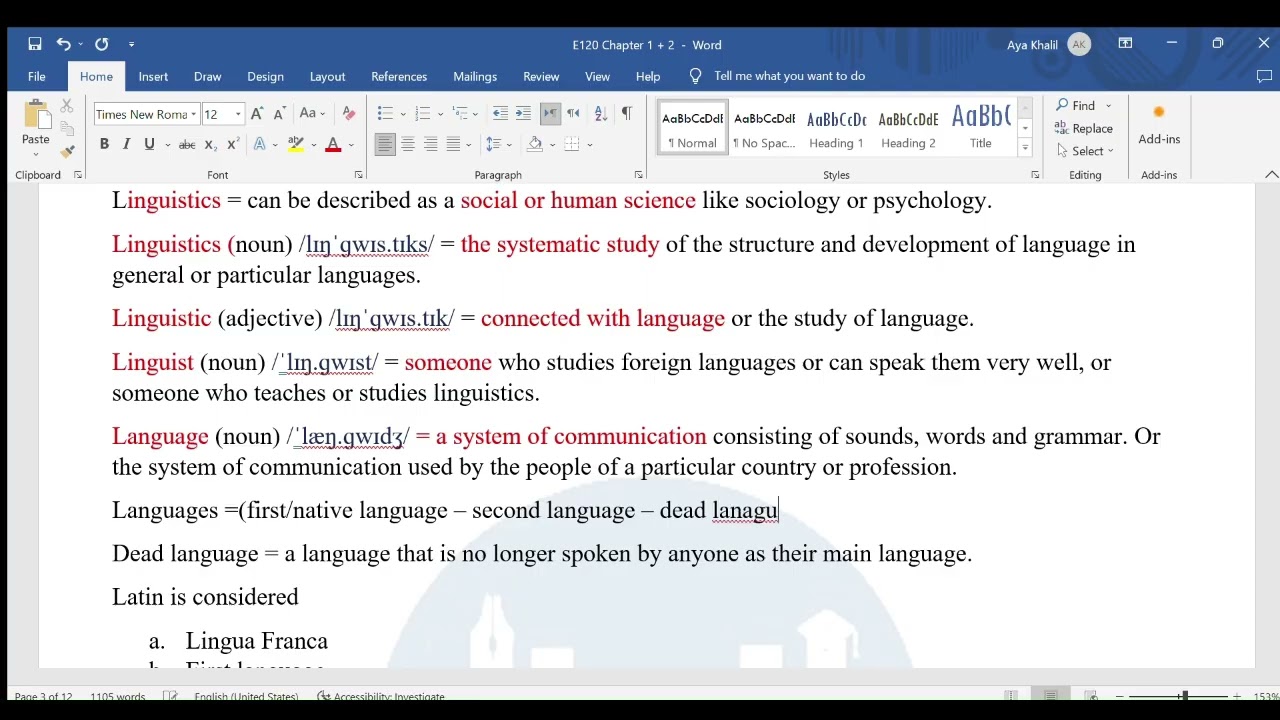Center-align the paragraph text
The image size is (1280, 720).
pos(408,145)
